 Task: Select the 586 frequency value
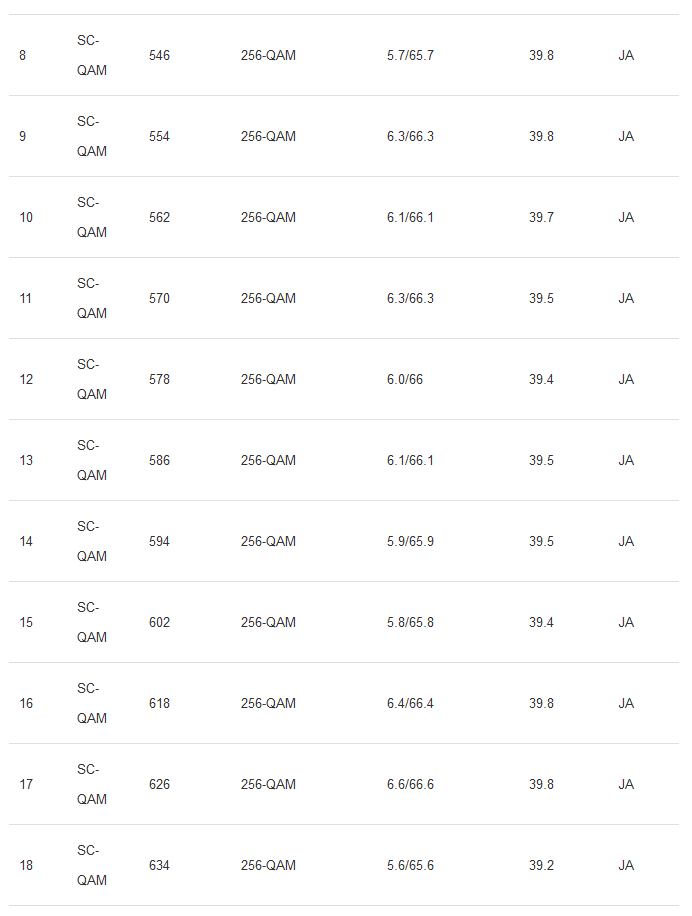pyautogui.click(x=159, y=460)
